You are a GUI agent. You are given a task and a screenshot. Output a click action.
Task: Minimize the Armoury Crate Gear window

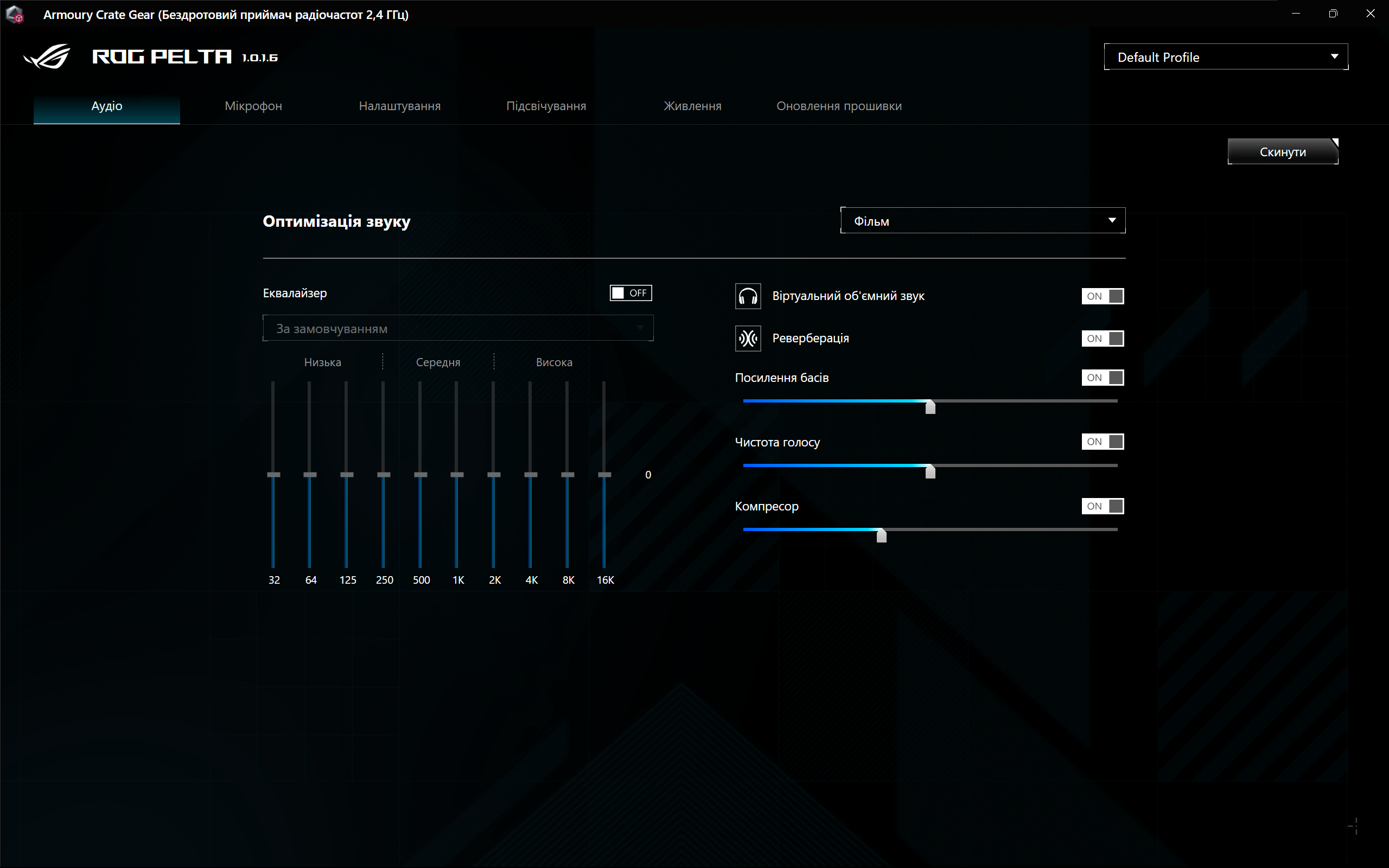tap(1296, 14)
